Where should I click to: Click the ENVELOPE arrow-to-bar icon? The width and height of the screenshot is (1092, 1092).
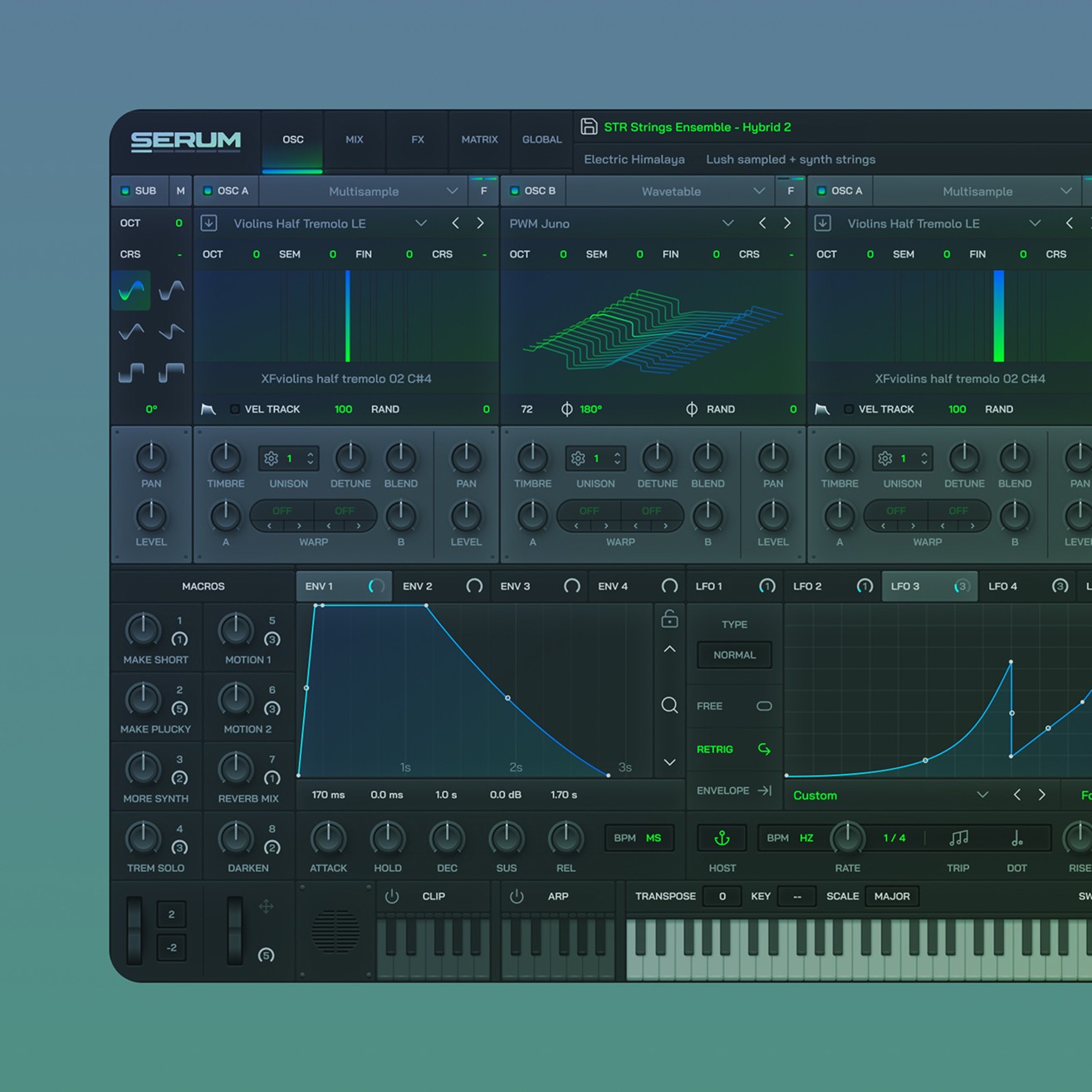pyautogui.click(x=764, y=791)
